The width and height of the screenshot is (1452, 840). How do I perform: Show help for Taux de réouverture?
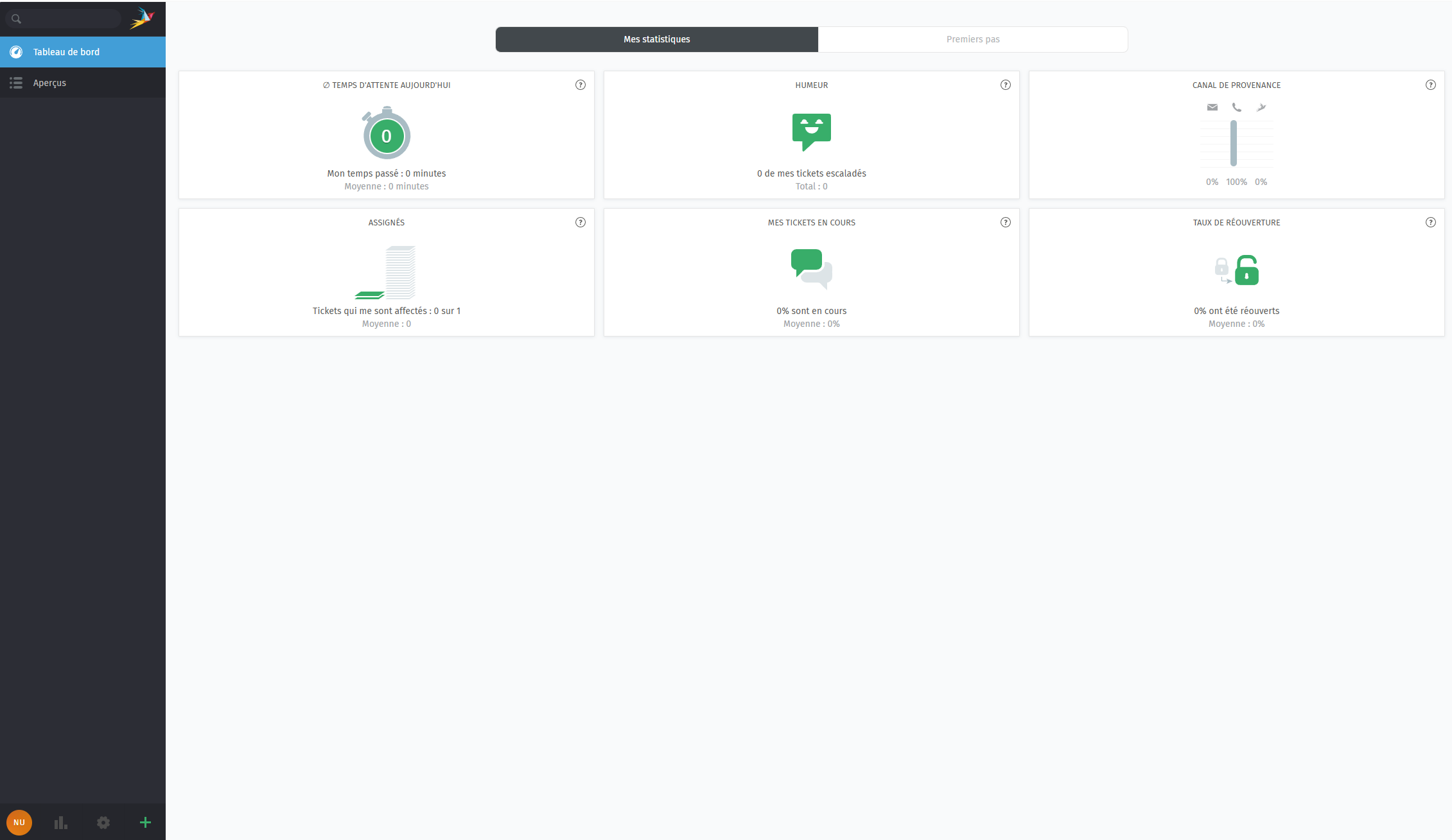[x=1431, y=222]
